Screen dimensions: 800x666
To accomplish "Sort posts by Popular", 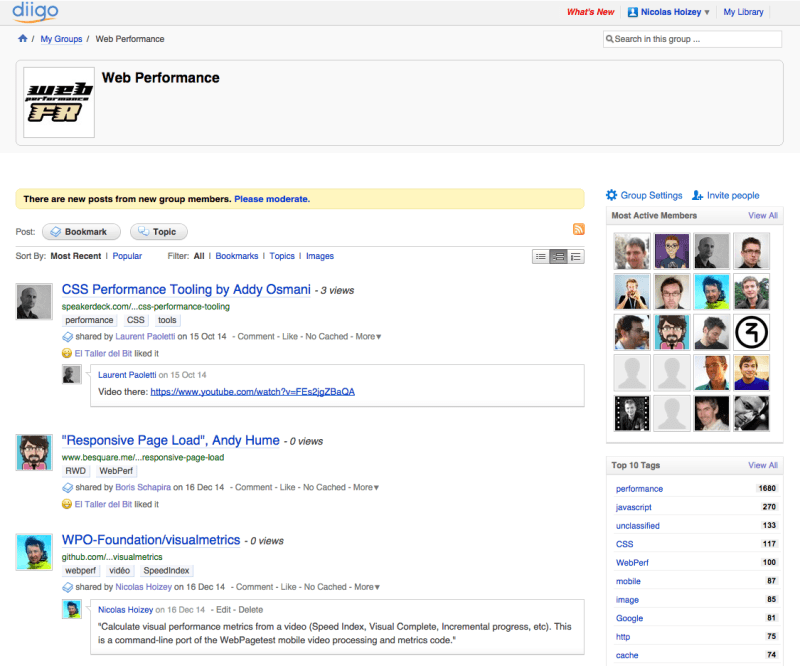I will (x=127, y=256).
